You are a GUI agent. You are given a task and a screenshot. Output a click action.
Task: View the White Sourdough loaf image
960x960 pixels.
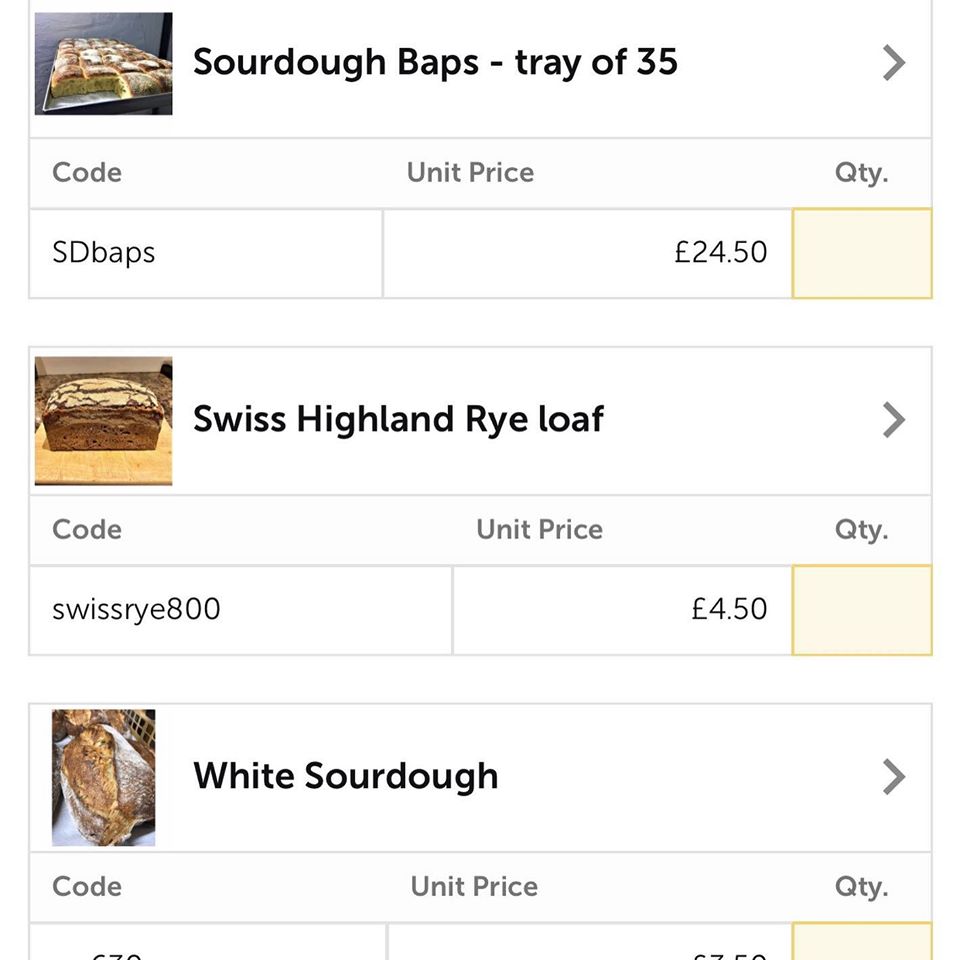(103, 777)
